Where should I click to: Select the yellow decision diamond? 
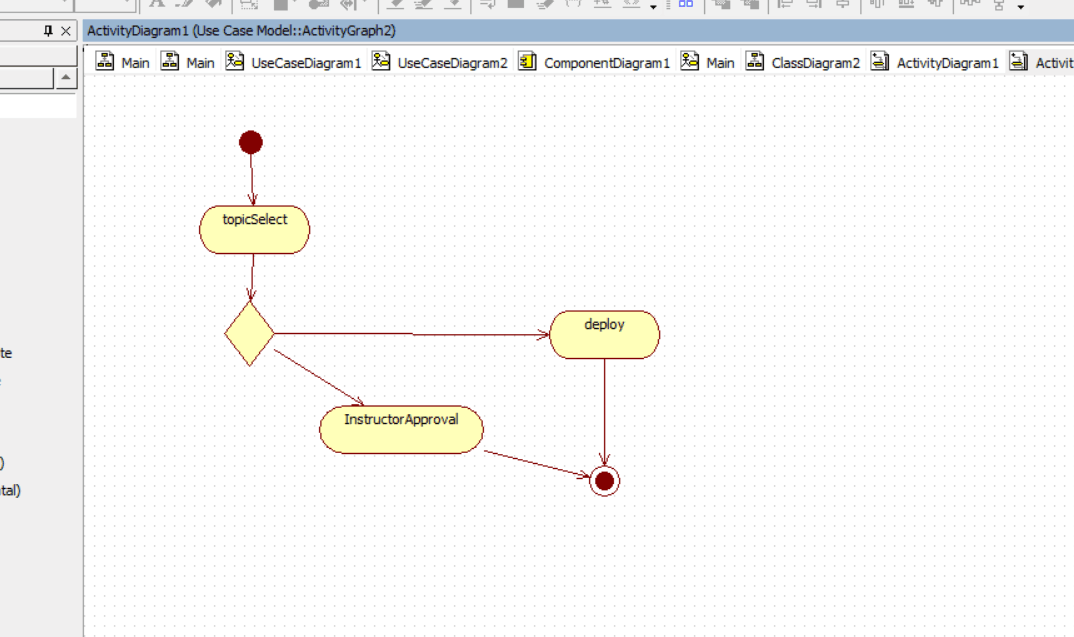click(249, 334)
